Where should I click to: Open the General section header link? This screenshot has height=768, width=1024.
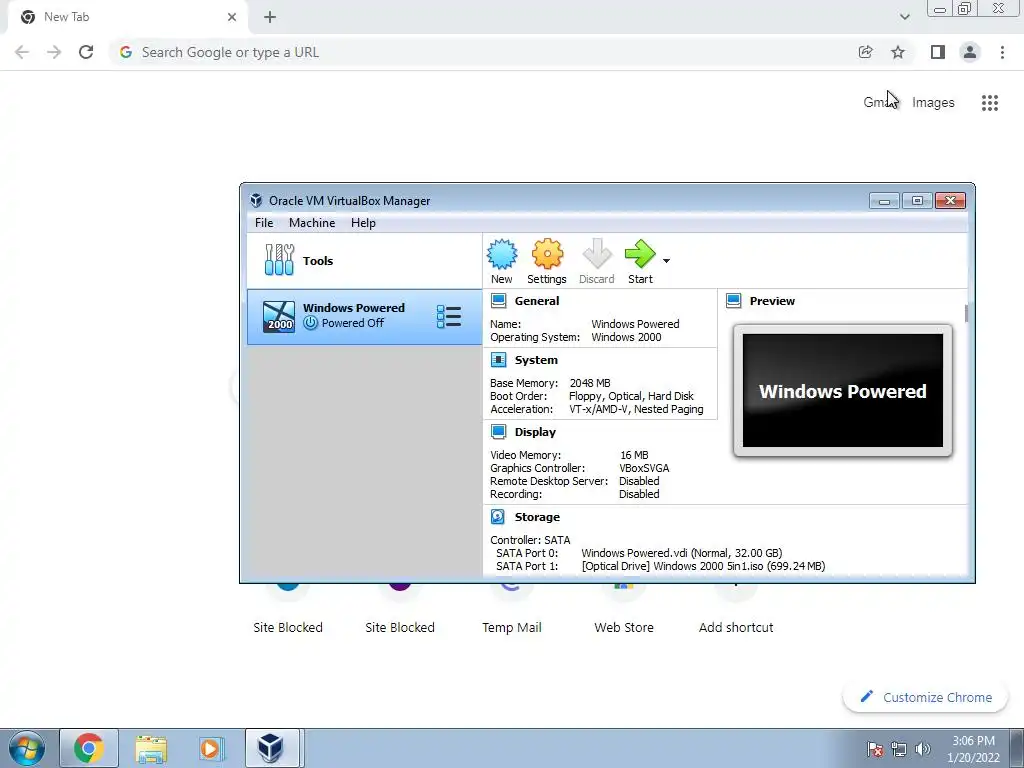pos(537,301)
